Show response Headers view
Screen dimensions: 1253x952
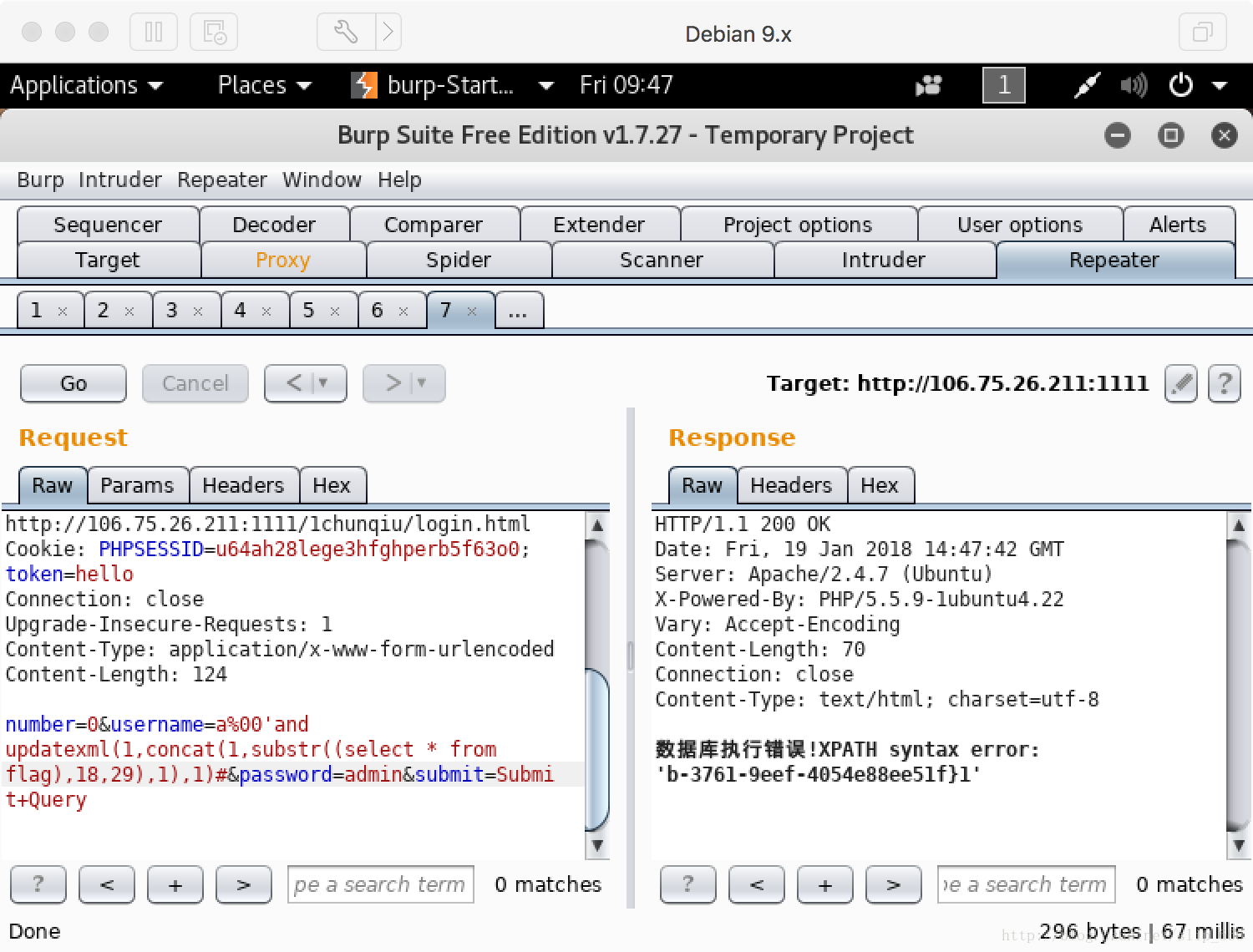[791, 485]
